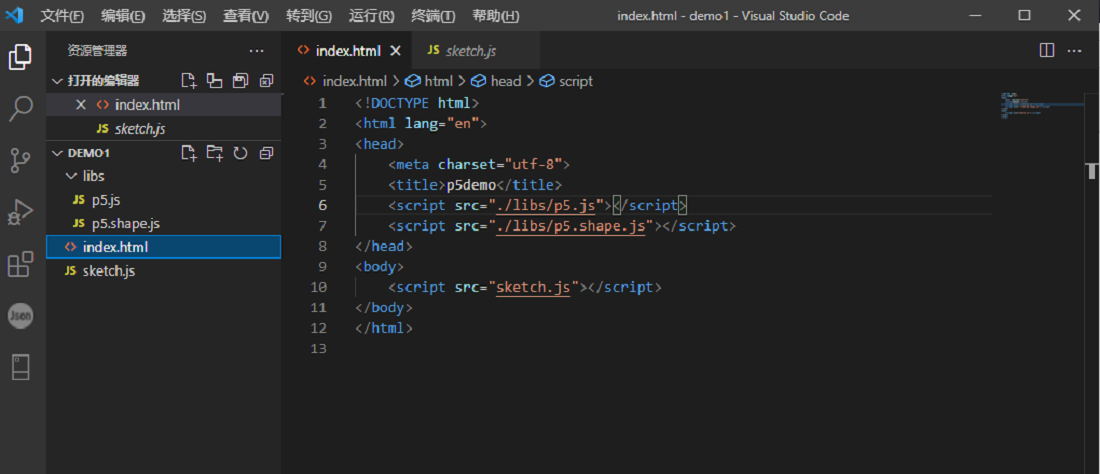Collapse the libs folder
The width and height of the screenshot is (1100, 474).
point(71,175)
